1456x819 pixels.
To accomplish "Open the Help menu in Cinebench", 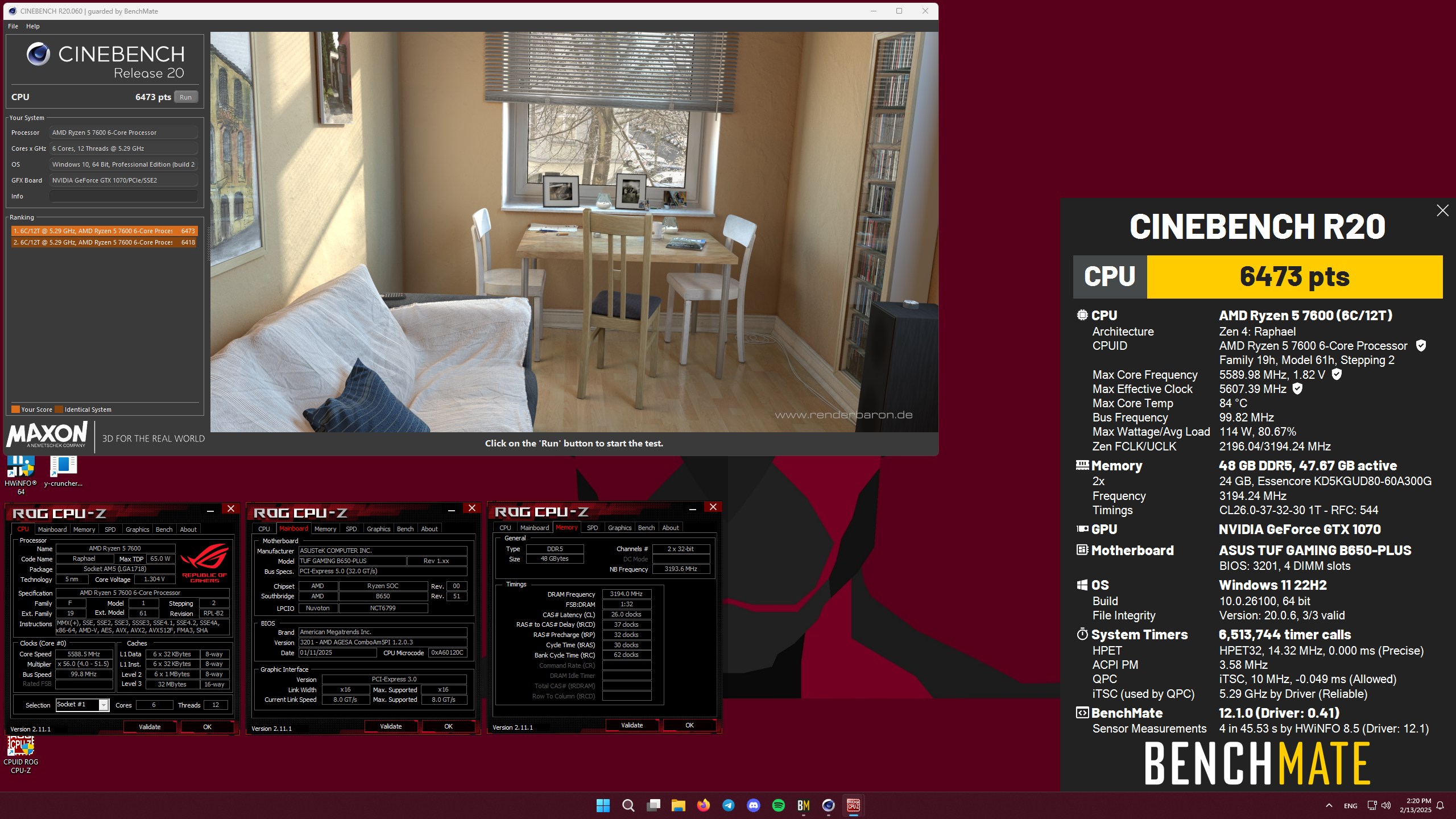I will point(33,26).
